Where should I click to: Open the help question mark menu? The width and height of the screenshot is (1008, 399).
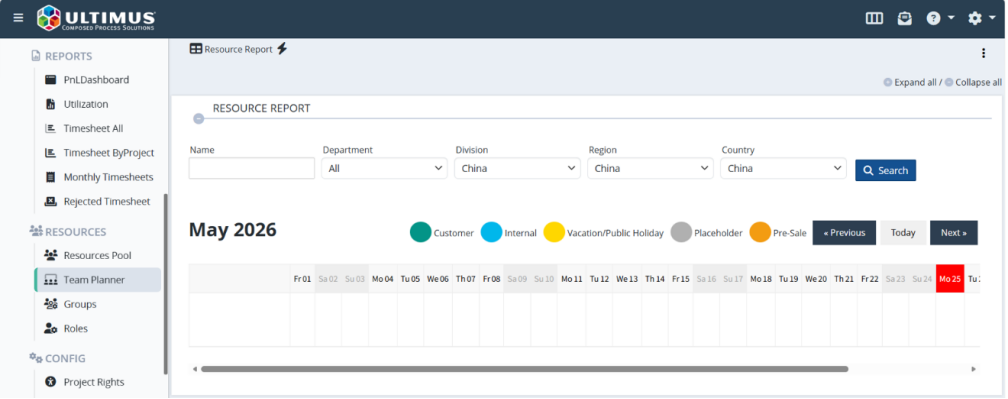(939, 19)
